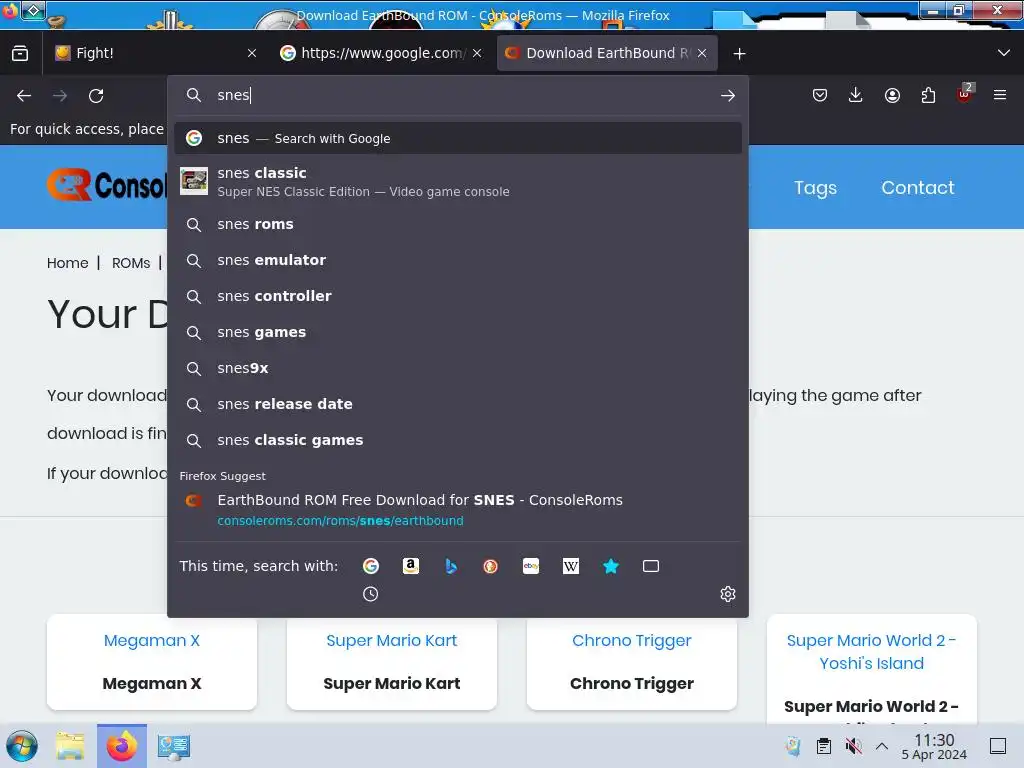Select the 'snes classic' suggestion
This screenshot has width=1024, height=768.
458,182
